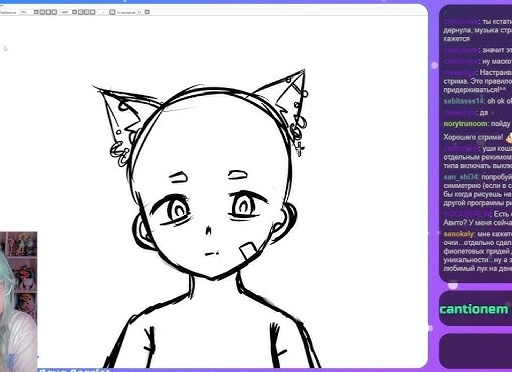Open the rotation angle dropdown arrow
512x372 pixels.
[x=74, y=12]
